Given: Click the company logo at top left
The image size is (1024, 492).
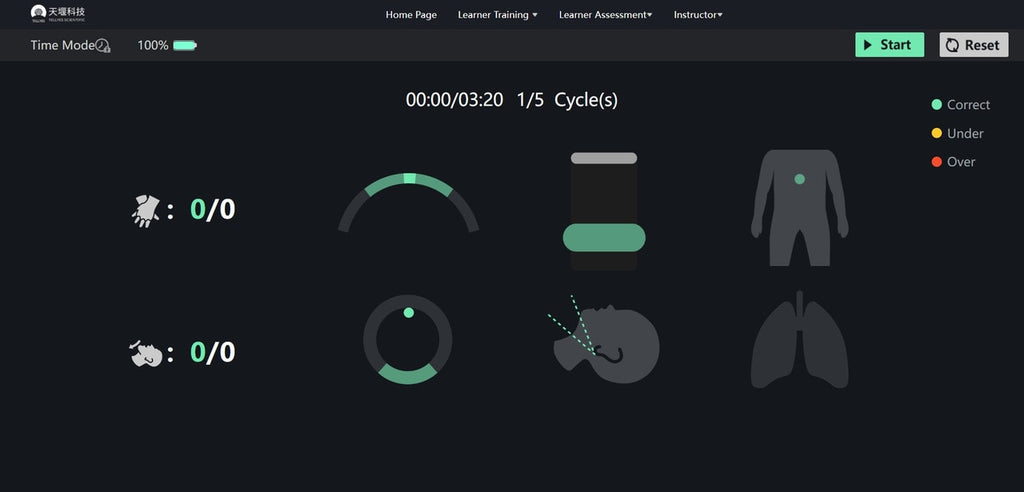Looking at the screenshot, I should pos(57,13).
